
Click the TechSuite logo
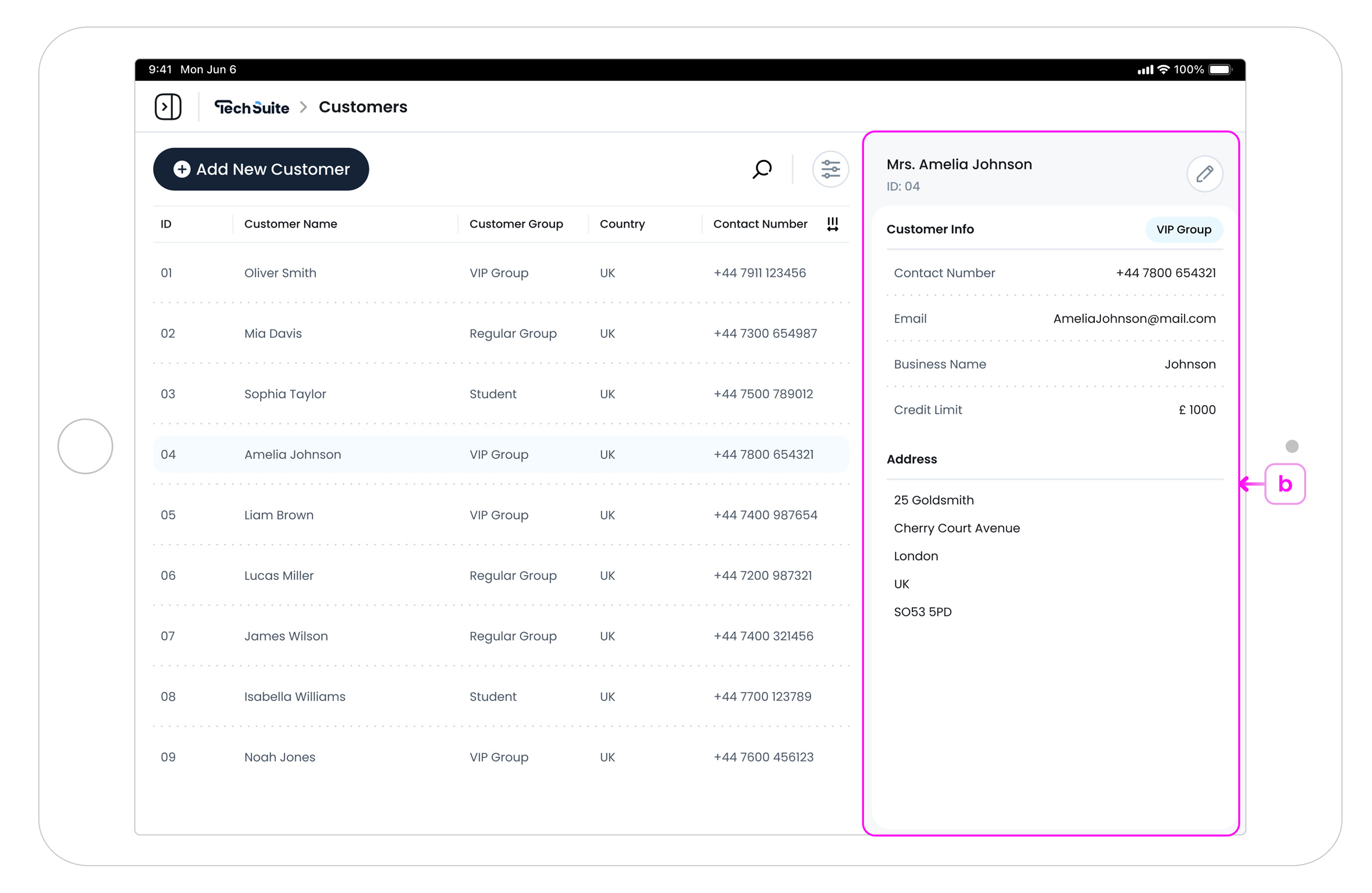click(251, 107)
